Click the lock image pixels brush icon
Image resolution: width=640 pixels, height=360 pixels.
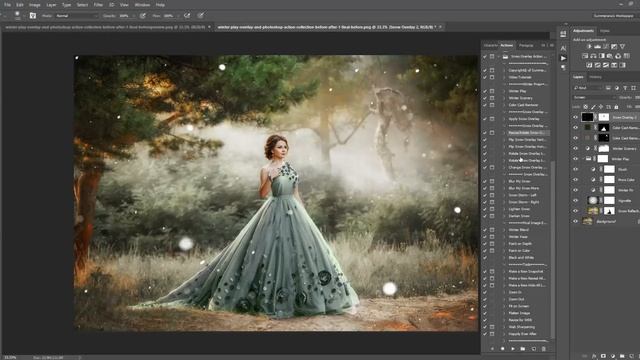[x=593, y=107]
